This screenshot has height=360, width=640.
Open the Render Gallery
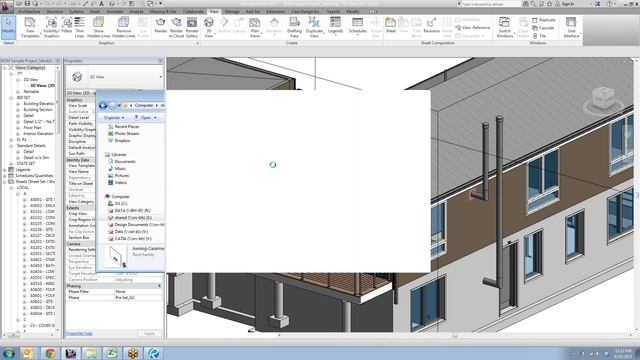pyautogui.click(x=192, y=27)
